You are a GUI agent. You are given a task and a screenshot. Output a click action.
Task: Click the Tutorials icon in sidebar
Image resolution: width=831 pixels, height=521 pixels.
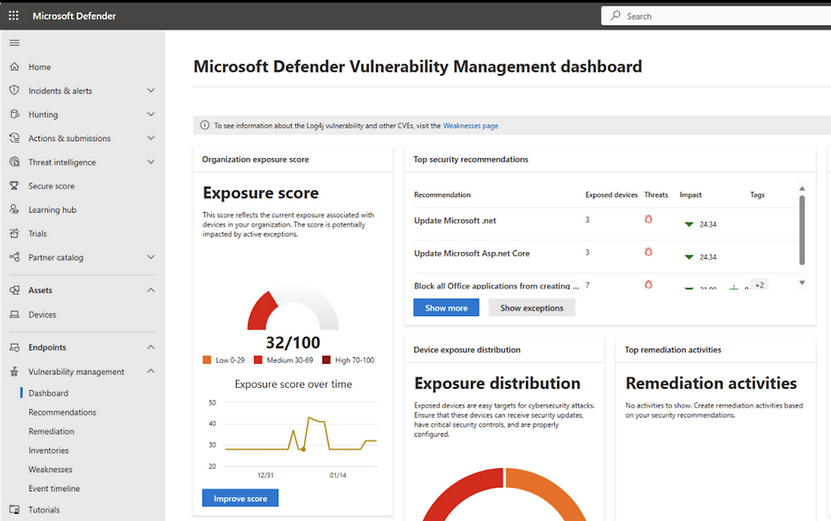(14, 509)
